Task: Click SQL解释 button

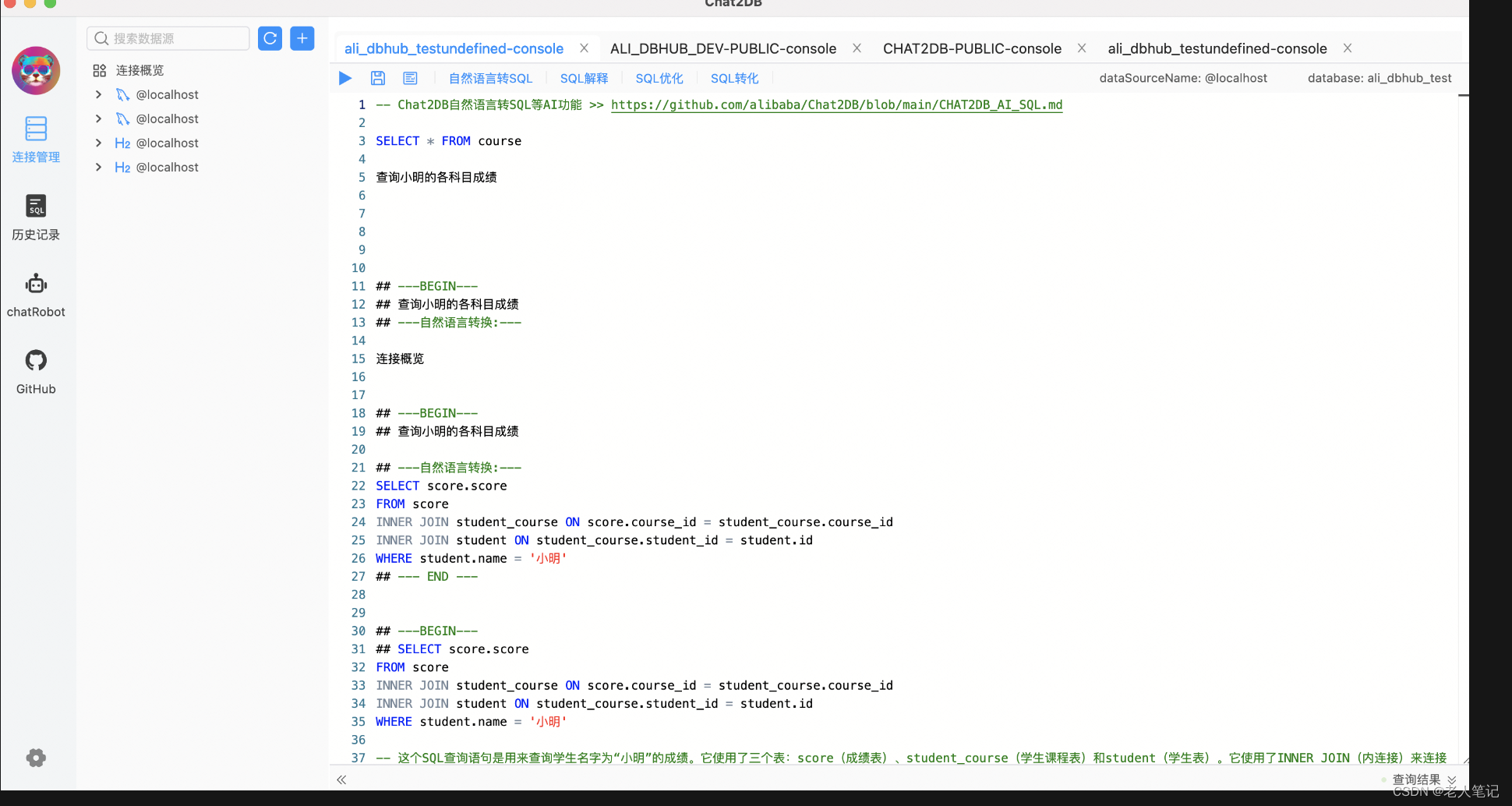Action: [584, 78]
